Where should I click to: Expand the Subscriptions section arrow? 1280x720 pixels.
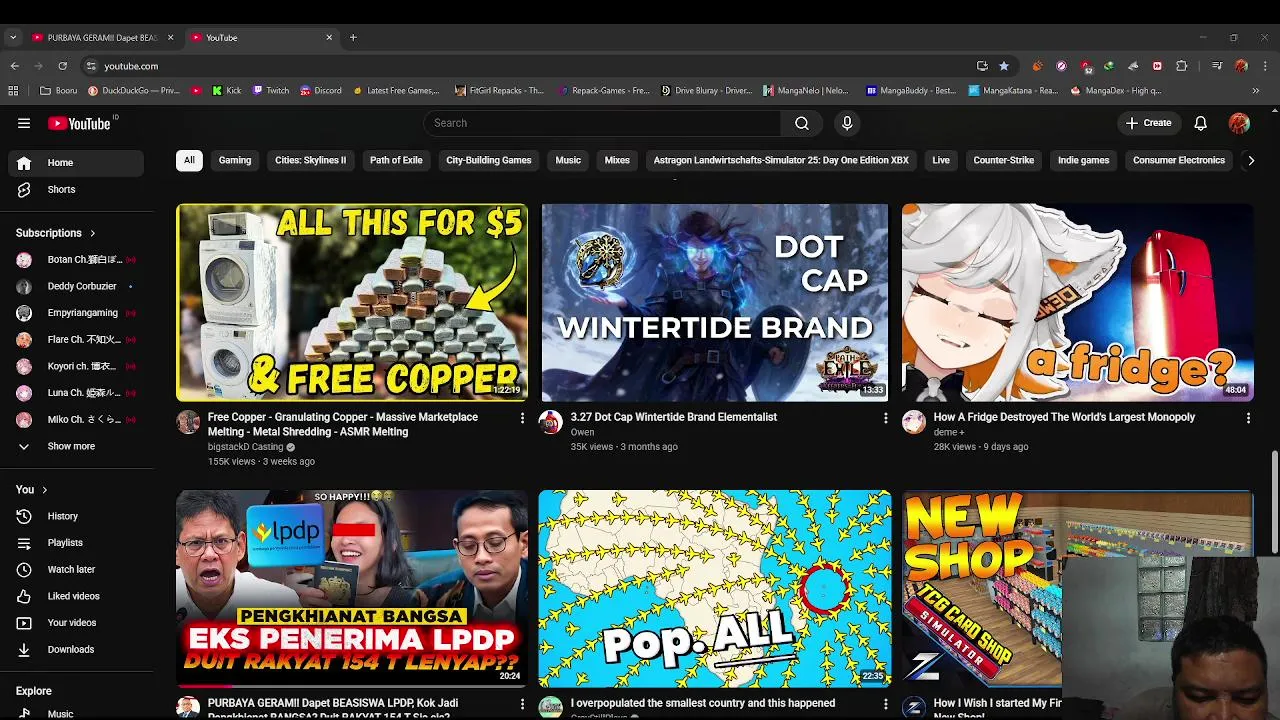pos(93,233)
